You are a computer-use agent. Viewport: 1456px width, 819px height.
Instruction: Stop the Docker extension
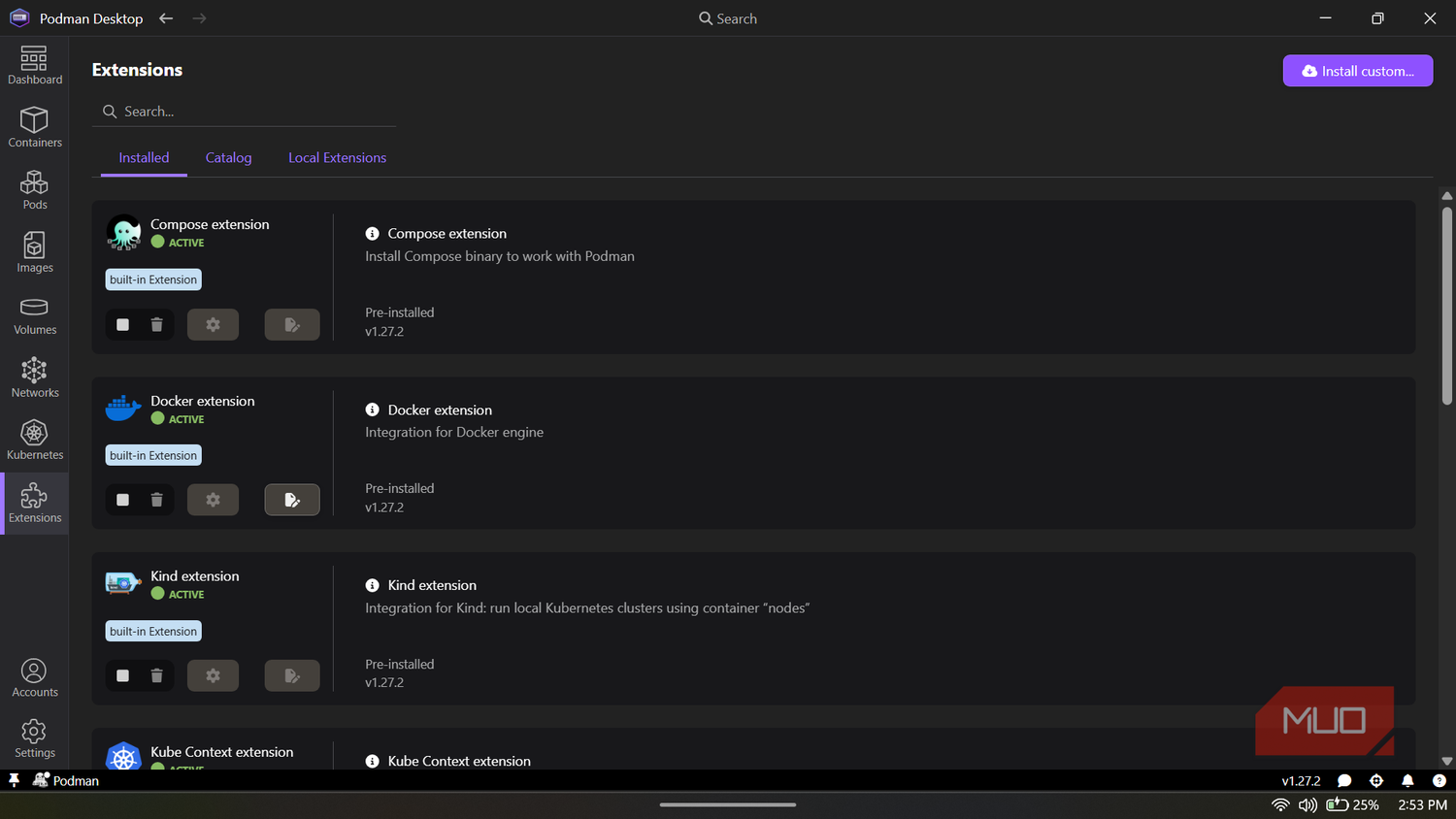pos(122,500)
